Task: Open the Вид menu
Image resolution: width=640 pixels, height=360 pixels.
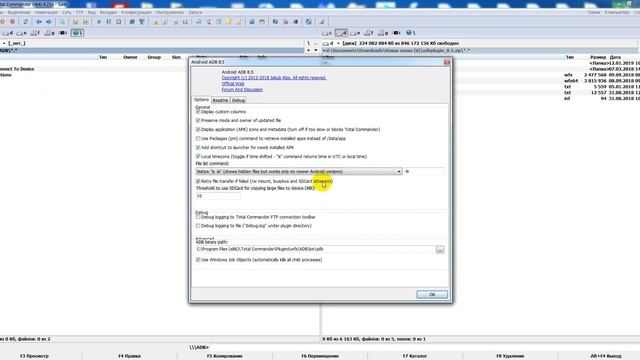Action: (x=91, y=13)
